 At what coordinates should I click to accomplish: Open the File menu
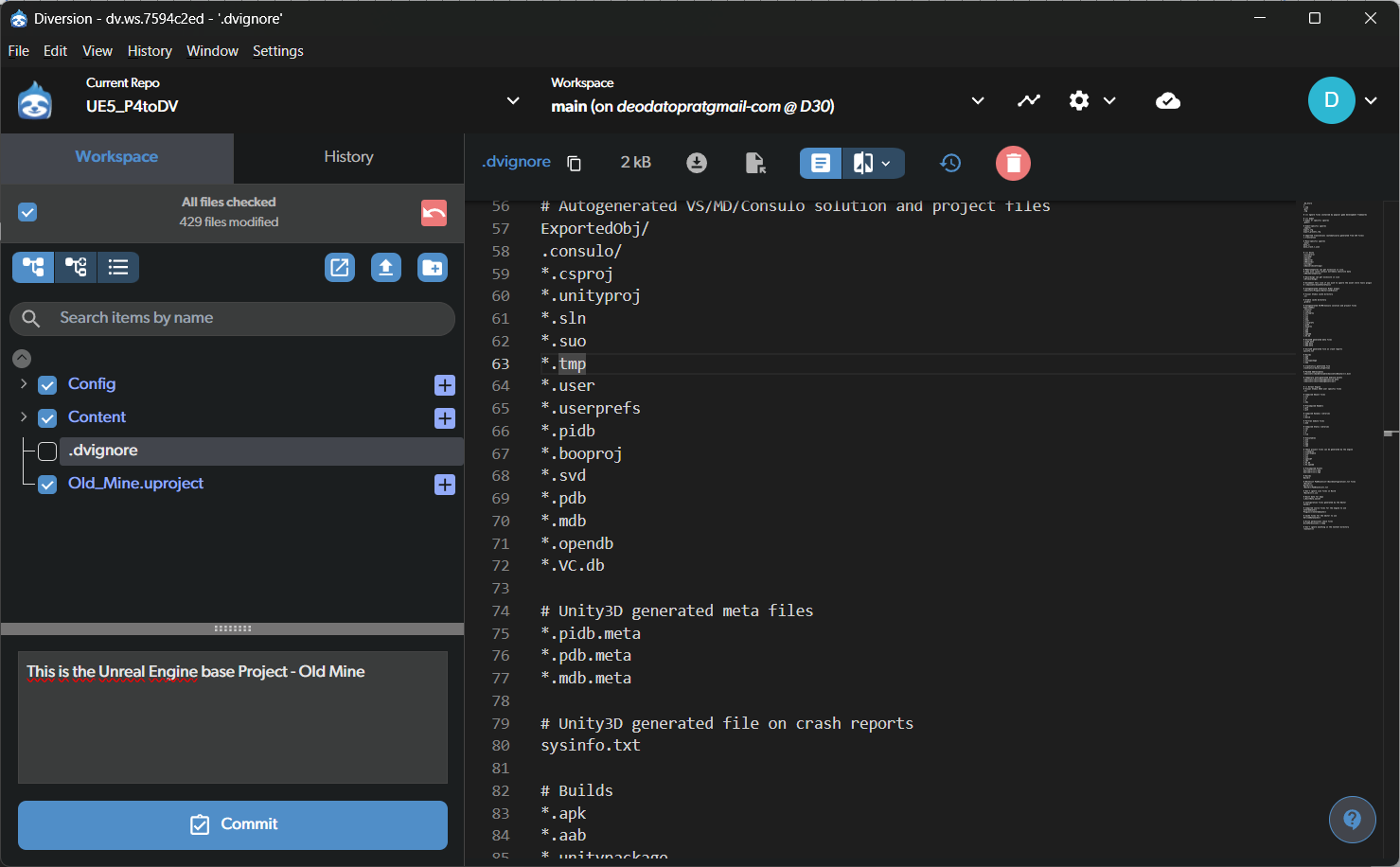coord(19,51)
